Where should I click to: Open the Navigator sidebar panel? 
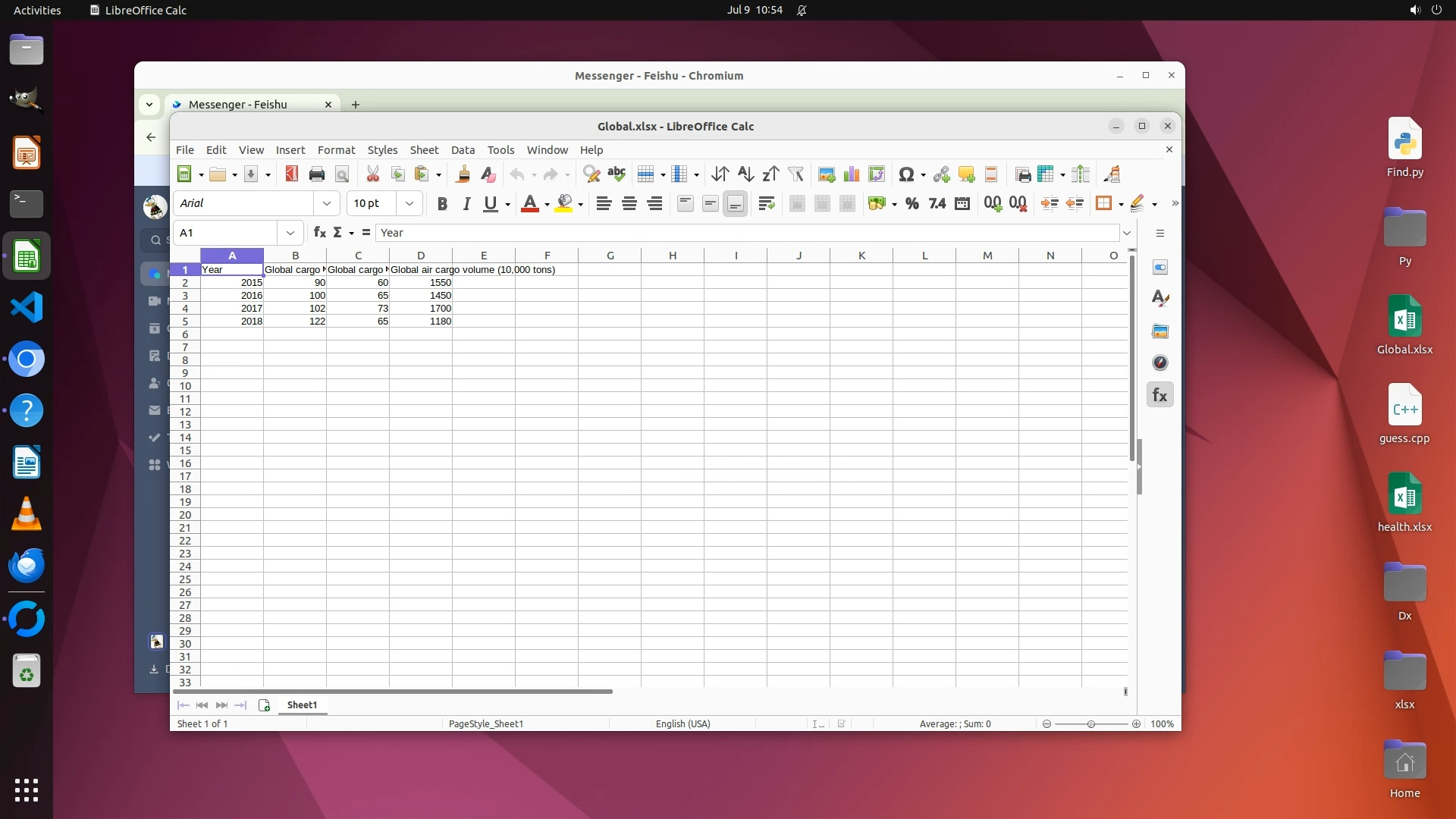[1159, 362]
